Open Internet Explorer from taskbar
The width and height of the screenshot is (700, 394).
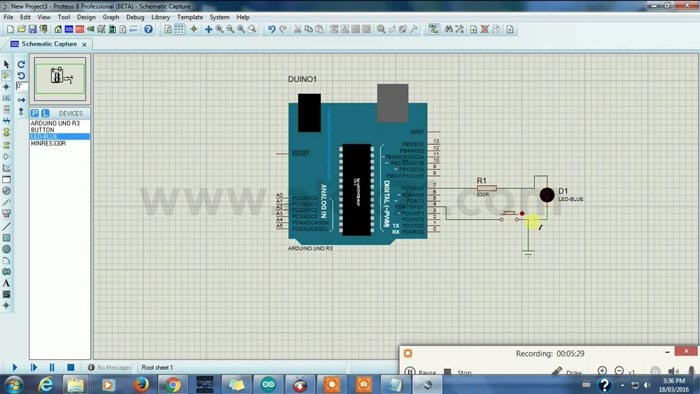tap(46, 384)
